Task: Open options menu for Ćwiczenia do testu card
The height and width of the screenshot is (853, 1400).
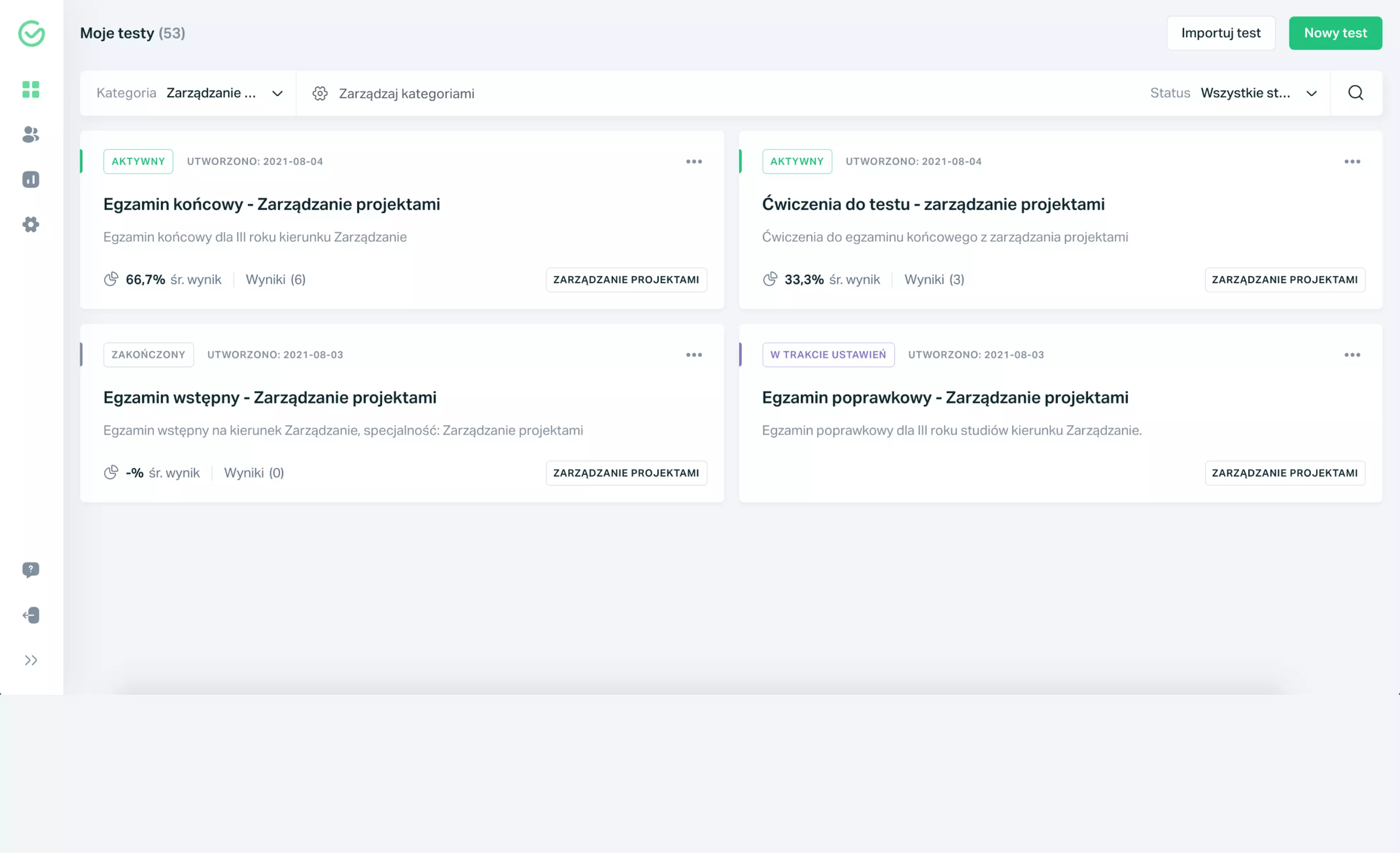Action: pyautogui.click(x=1352, y=161)
